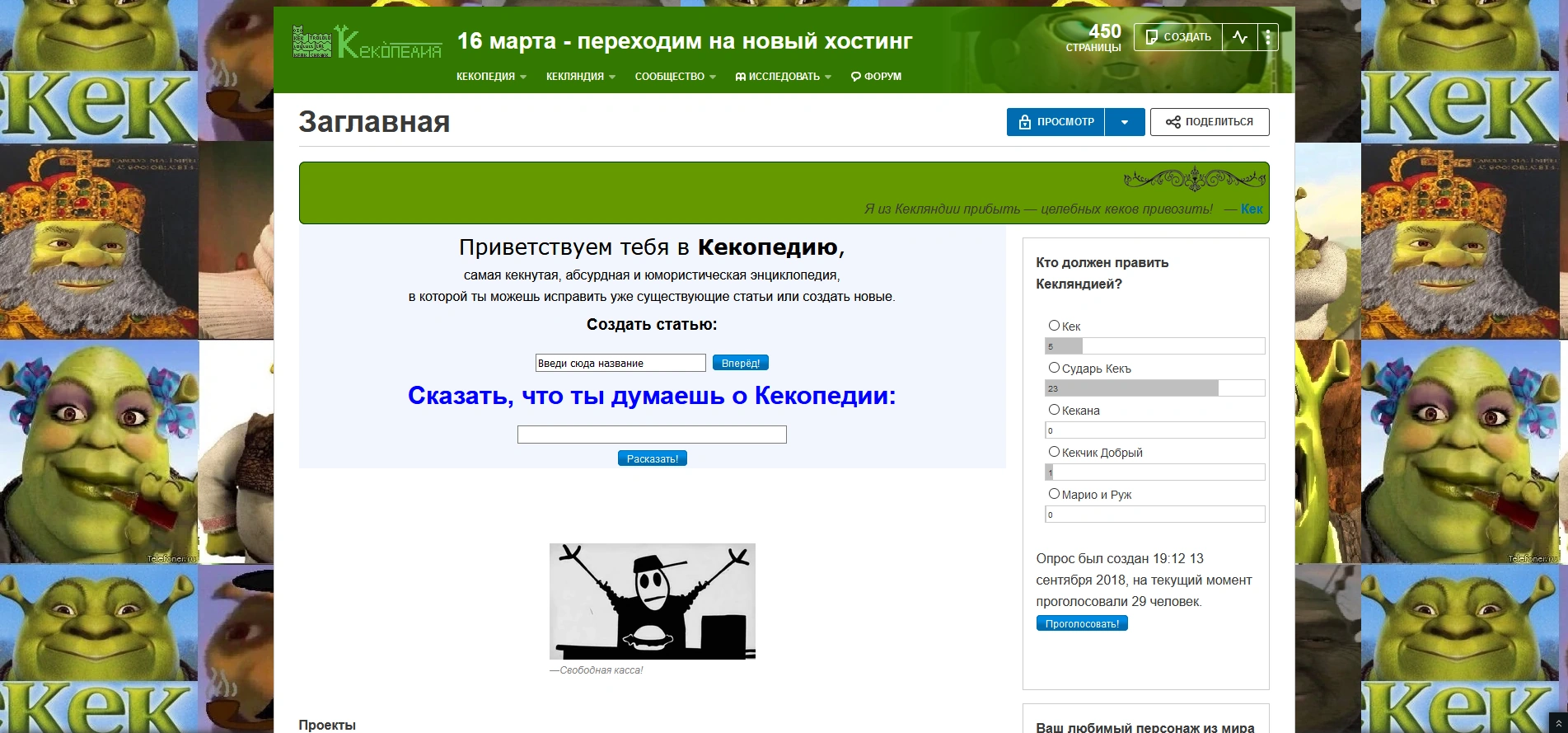Expand the Сообщество navigation dropdown
This screenshot has height=733, width=1568.
676,77
